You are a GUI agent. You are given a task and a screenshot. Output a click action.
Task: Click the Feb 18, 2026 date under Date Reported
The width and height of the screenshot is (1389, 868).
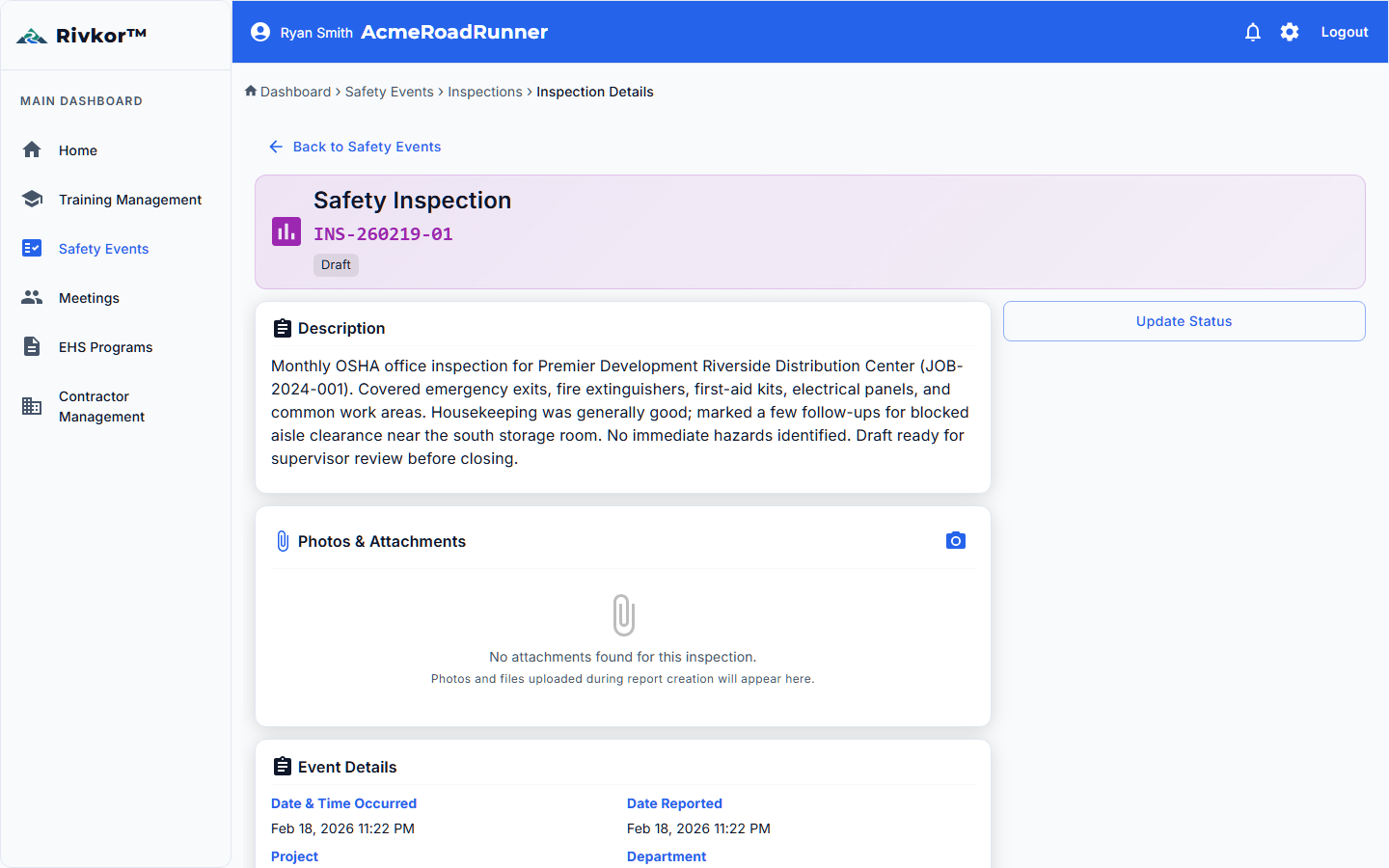point(698,828)
